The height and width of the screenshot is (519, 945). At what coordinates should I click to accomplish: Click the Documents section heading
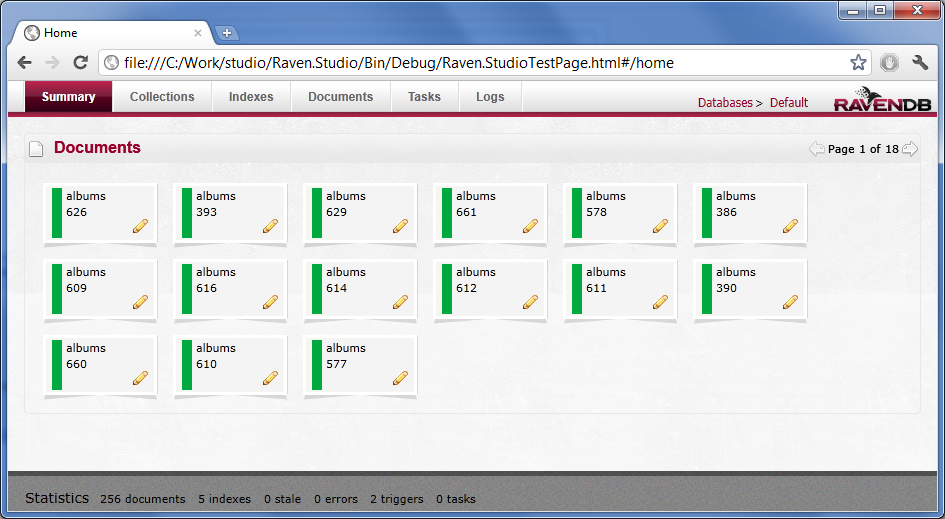coord(97,148)
